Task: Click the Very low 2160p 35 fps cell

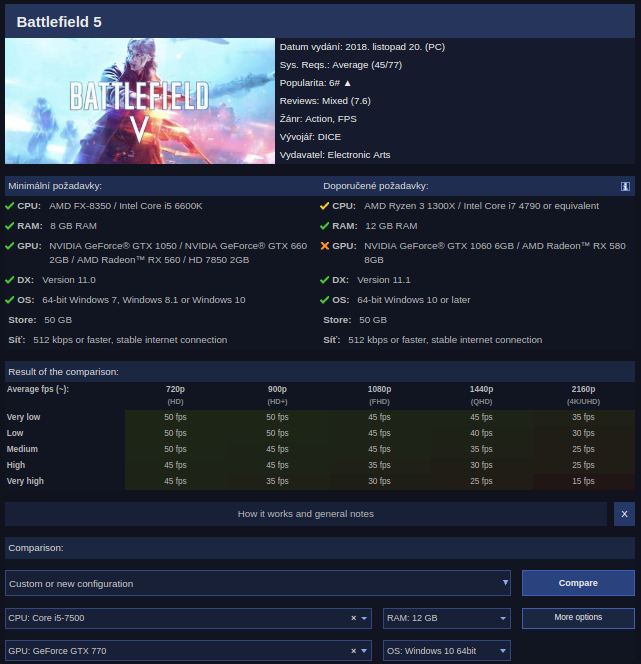Action: pos(583,417)
